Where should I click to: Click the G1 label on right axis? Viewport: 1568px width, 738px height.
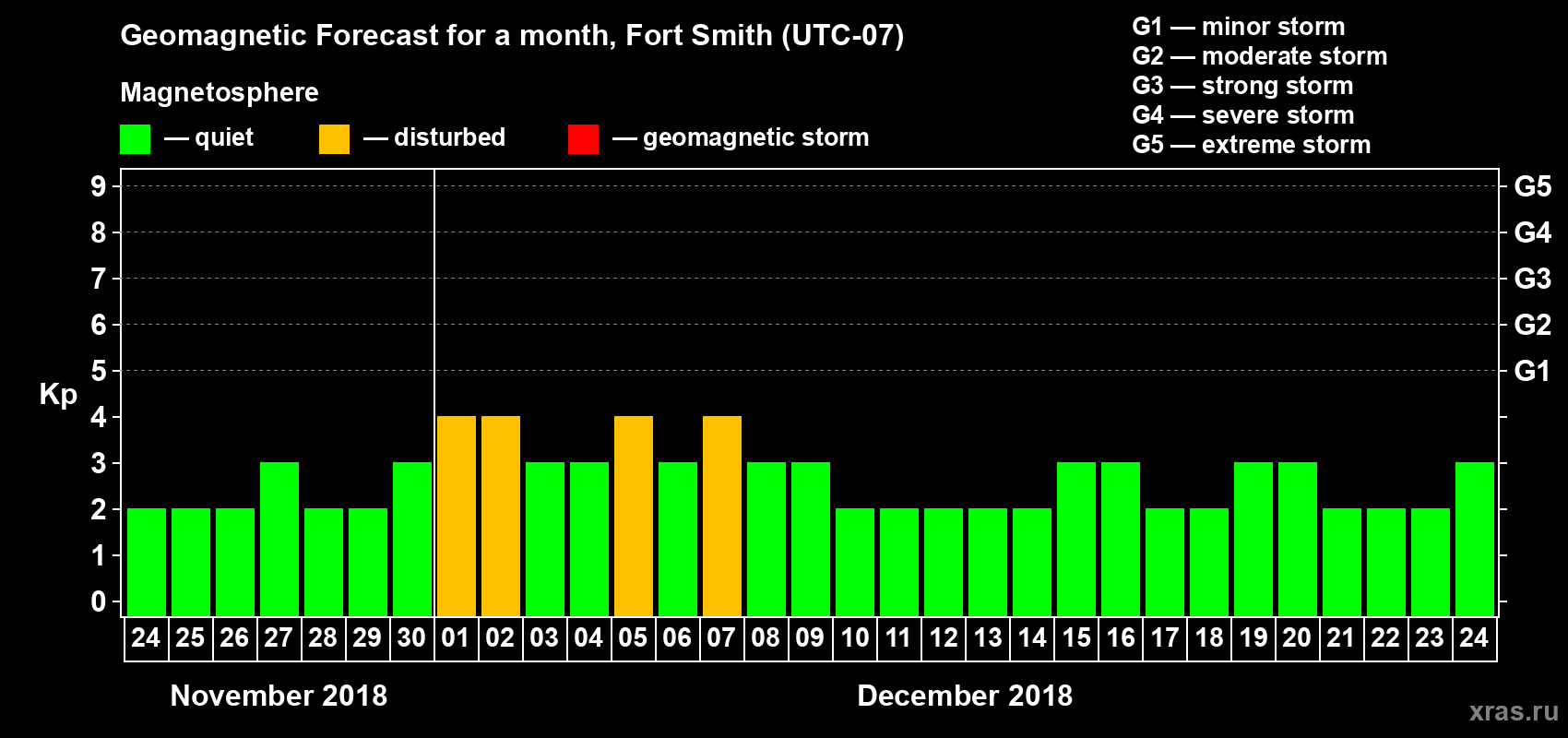tap(1532, 371)
